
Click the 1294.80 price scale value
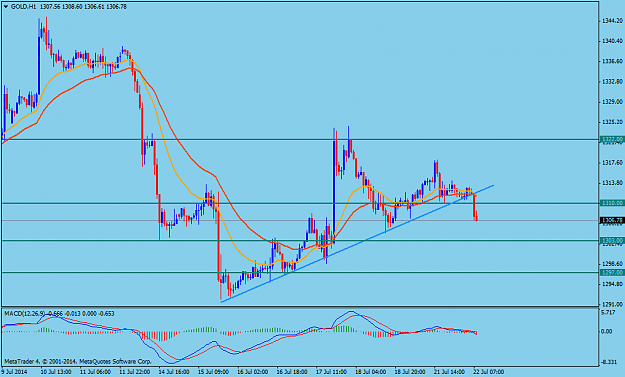(x=613, y=284)
